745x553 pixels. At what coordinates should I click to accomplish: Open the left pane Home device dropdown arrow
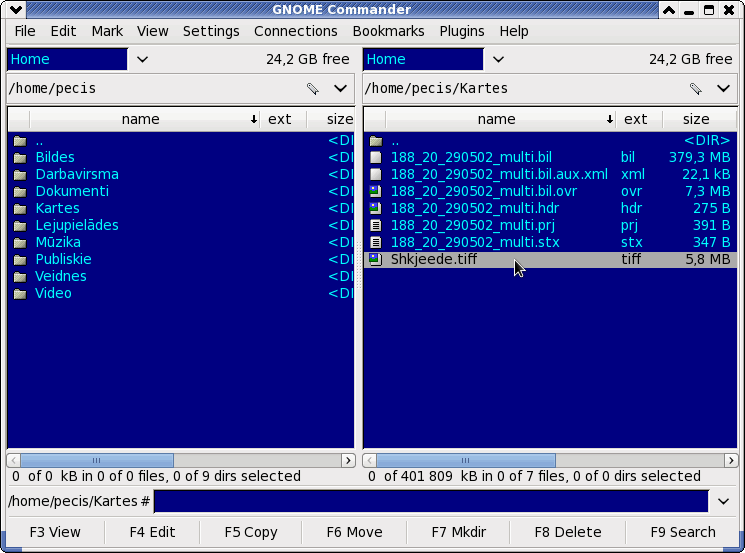pyautogui.click(x=142, y=59)
